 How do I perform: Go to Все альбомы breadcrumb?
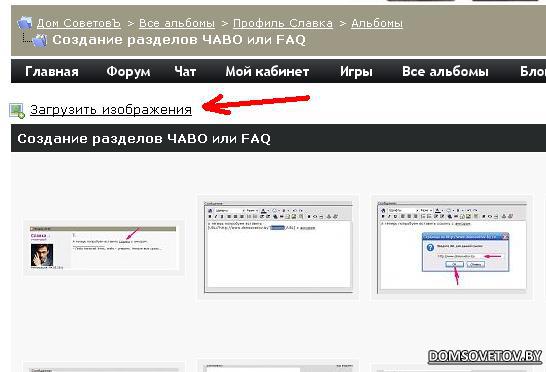click(177, 23)
